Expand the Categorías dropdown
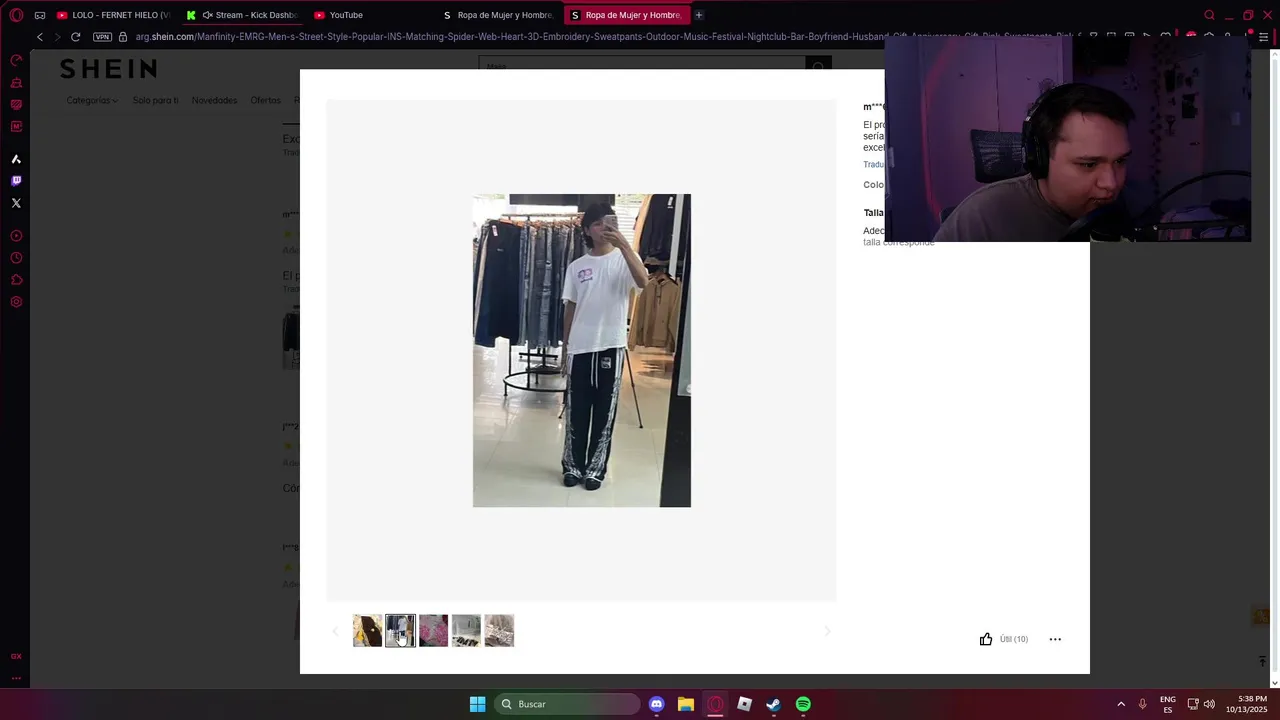This screenshot has height=720, width=1280. [x=92, y=100]
